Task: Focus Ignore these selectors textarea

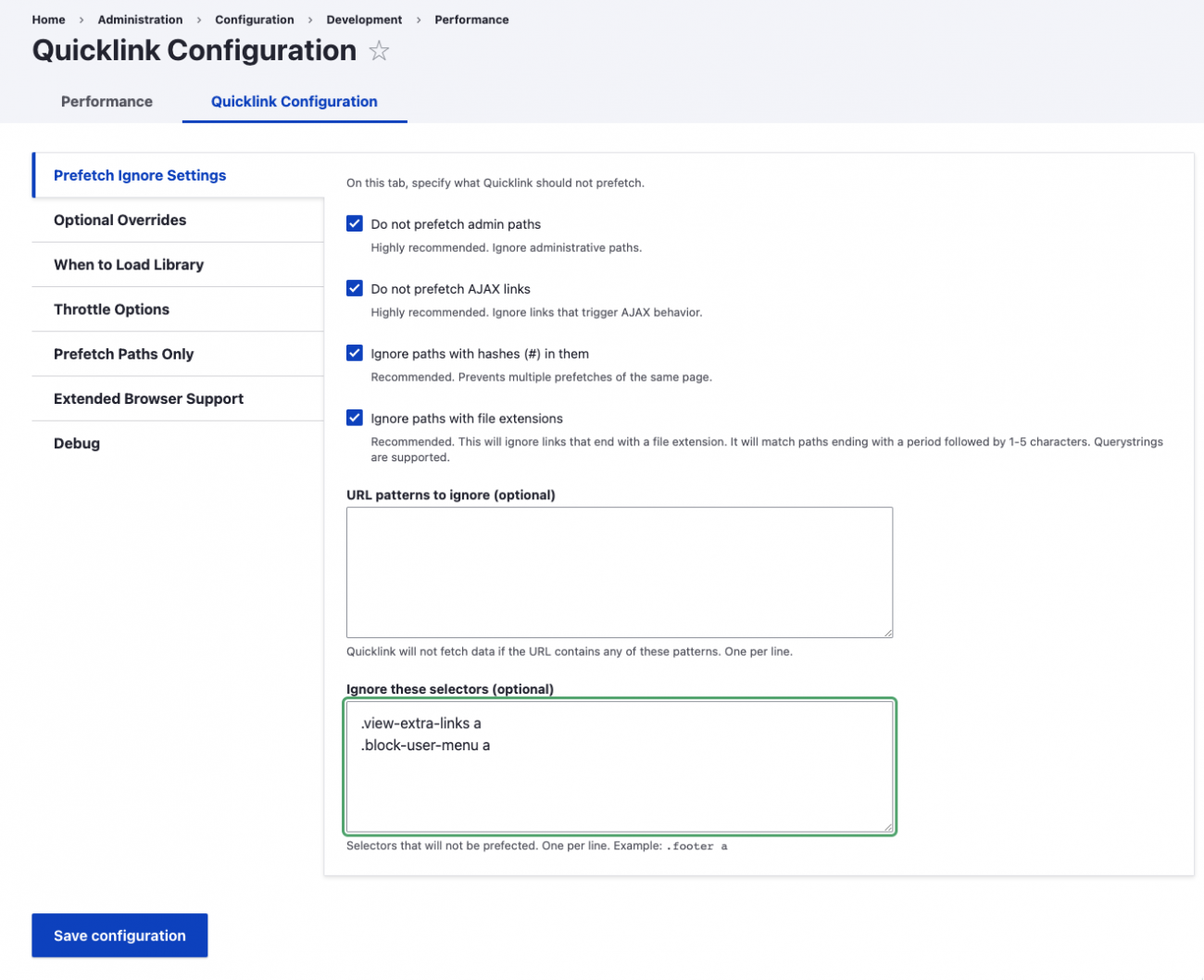Action: [x=620, y=767]
